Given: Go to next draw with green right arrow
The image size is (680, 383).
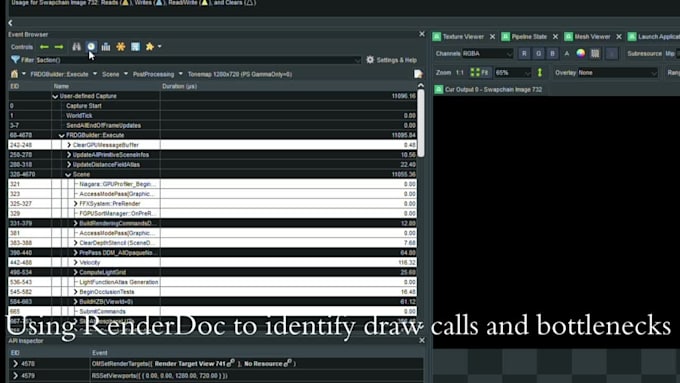Looking at the screenshot, I should tap(59, 47).
